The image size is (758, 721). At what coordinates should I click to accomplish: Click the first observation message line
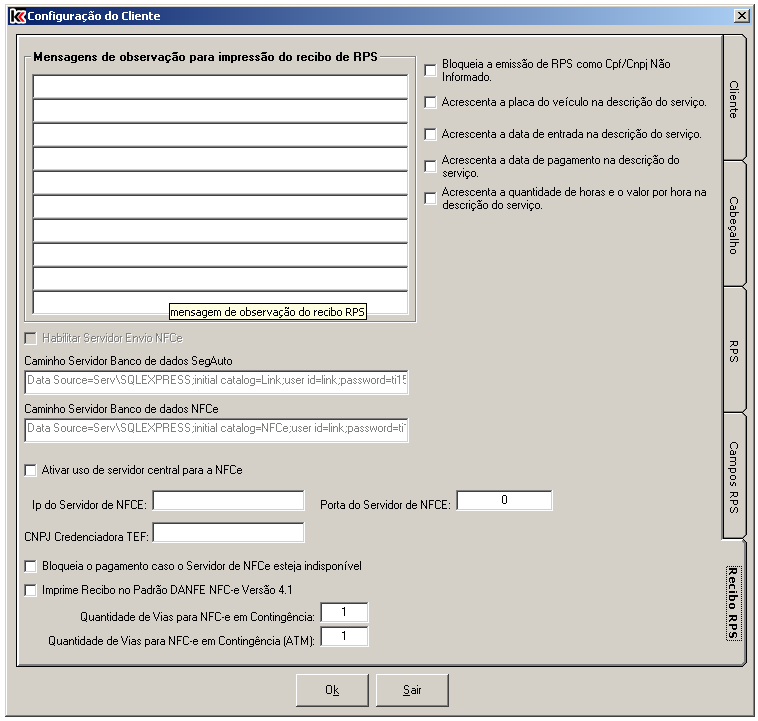point(220,87)
